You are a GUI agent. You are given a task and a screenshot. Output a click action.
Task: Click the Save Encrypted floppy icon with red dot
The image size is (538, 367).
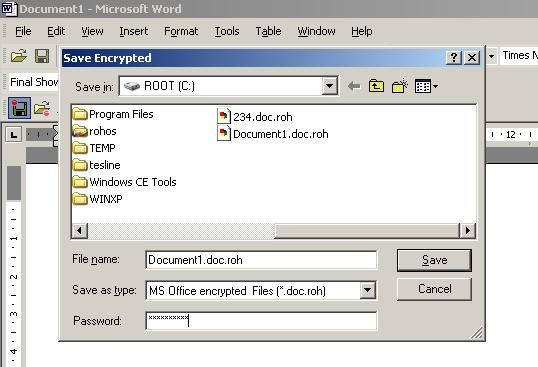coord(19,108)
